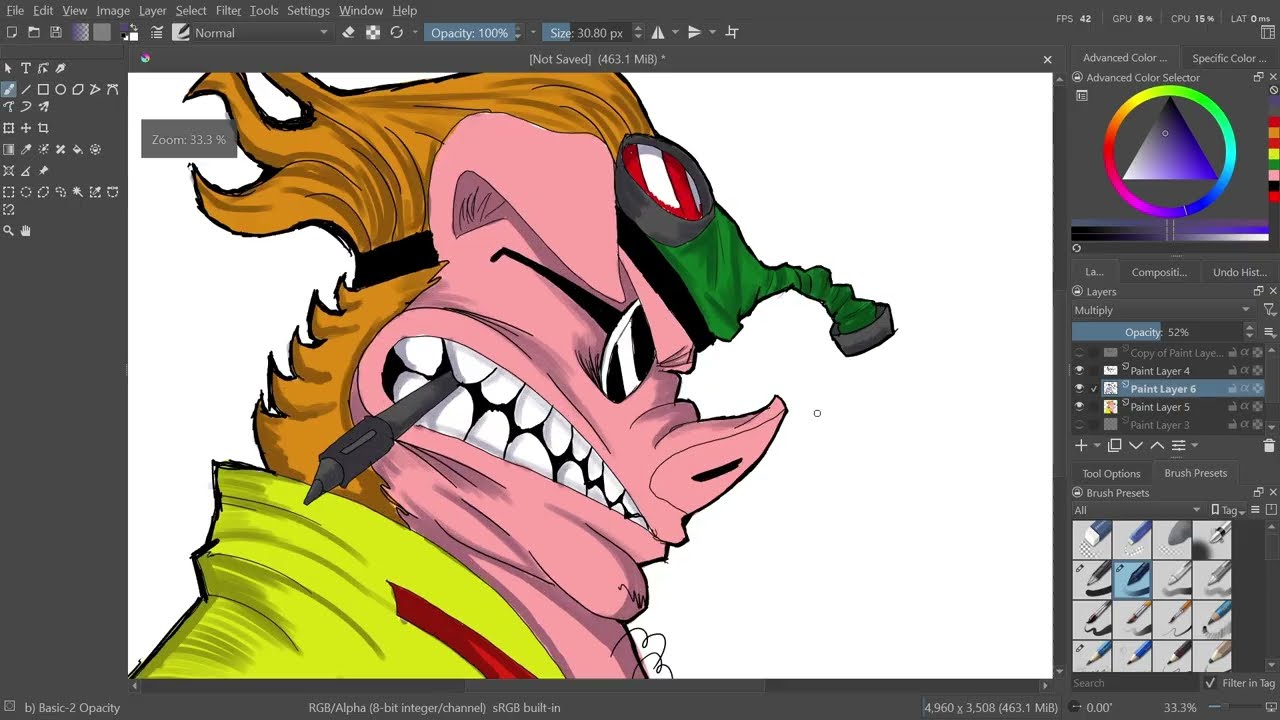Open the Layer menu
The width and height of the screenshot is (1280, 720).
153,10
